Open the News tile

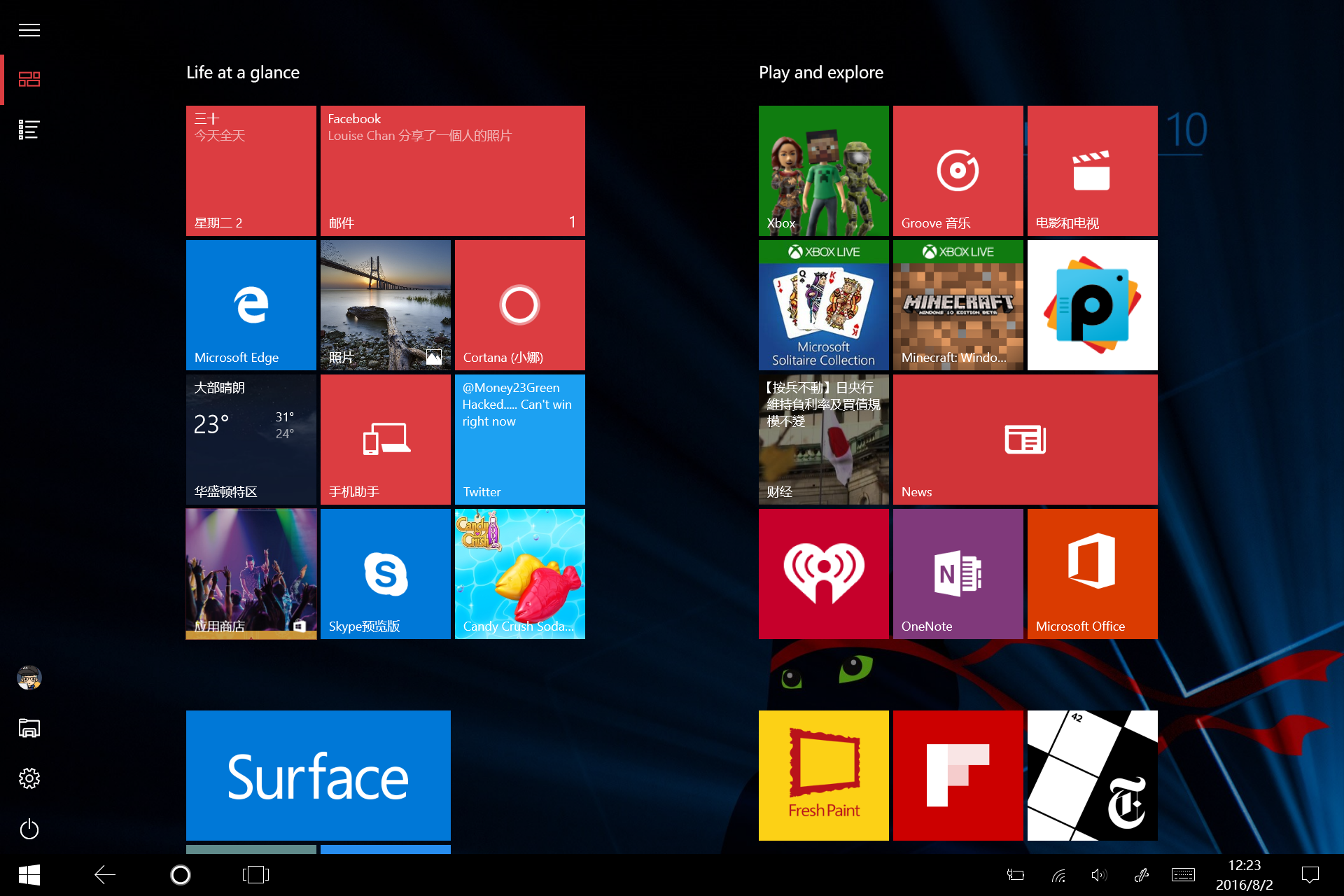(1025, 440)
